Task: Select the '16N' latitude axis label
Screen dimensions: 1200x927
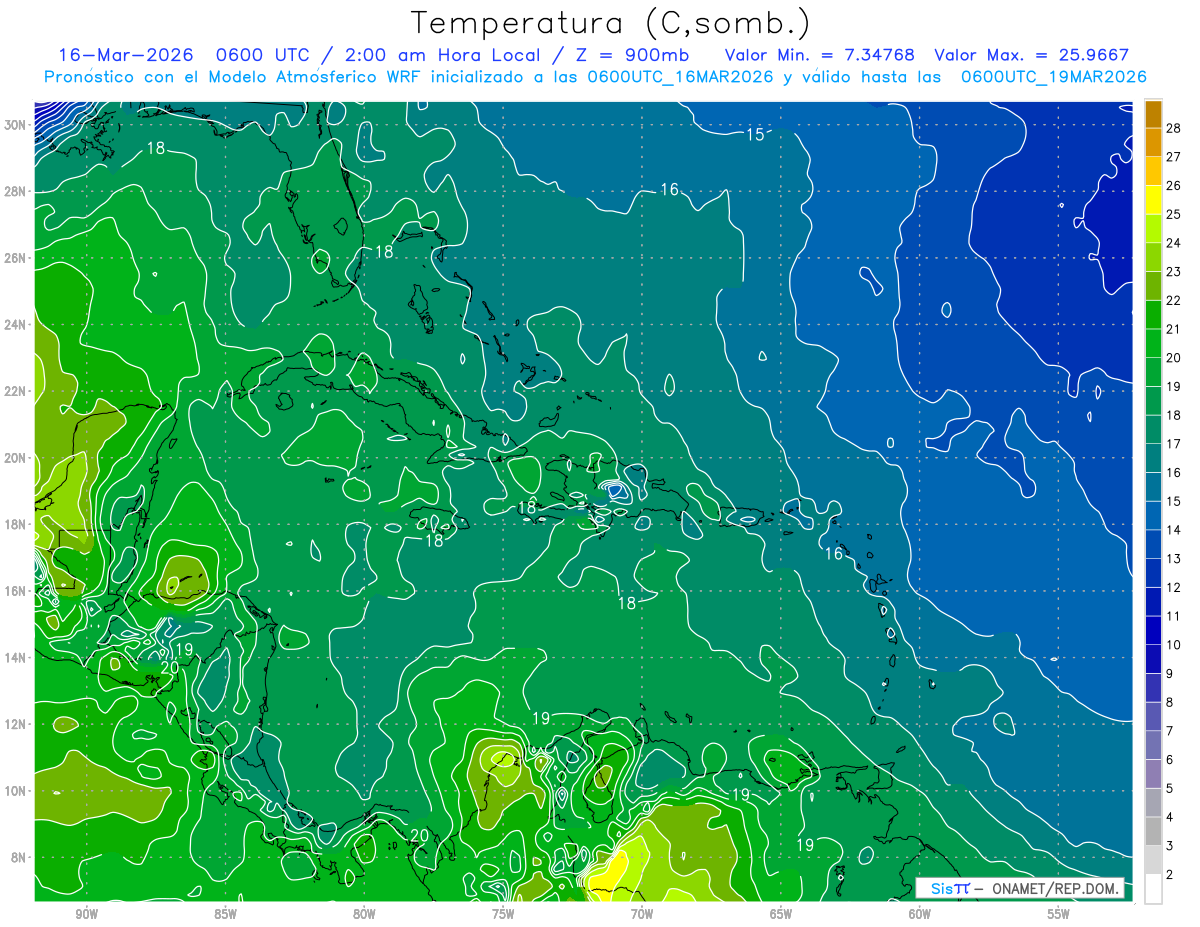Action: [x=15, y=591]
